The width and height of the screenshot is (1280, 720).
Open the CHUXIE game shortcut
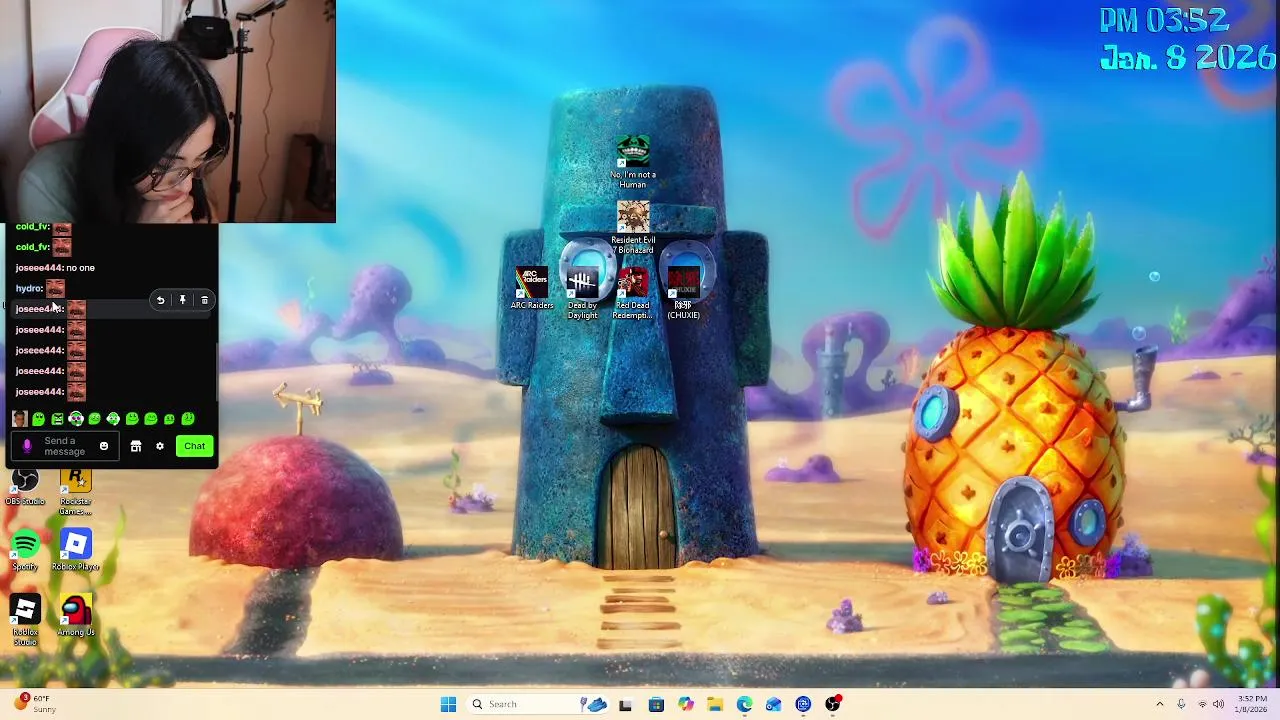pos(683,293)
